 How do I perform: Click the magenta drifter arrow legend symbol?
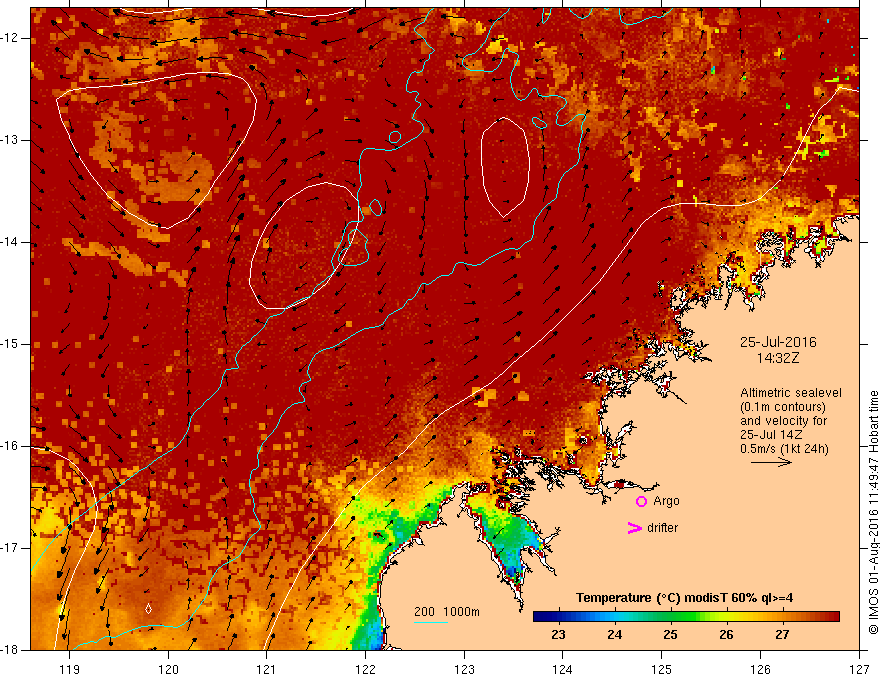click(x=635, y=528)
